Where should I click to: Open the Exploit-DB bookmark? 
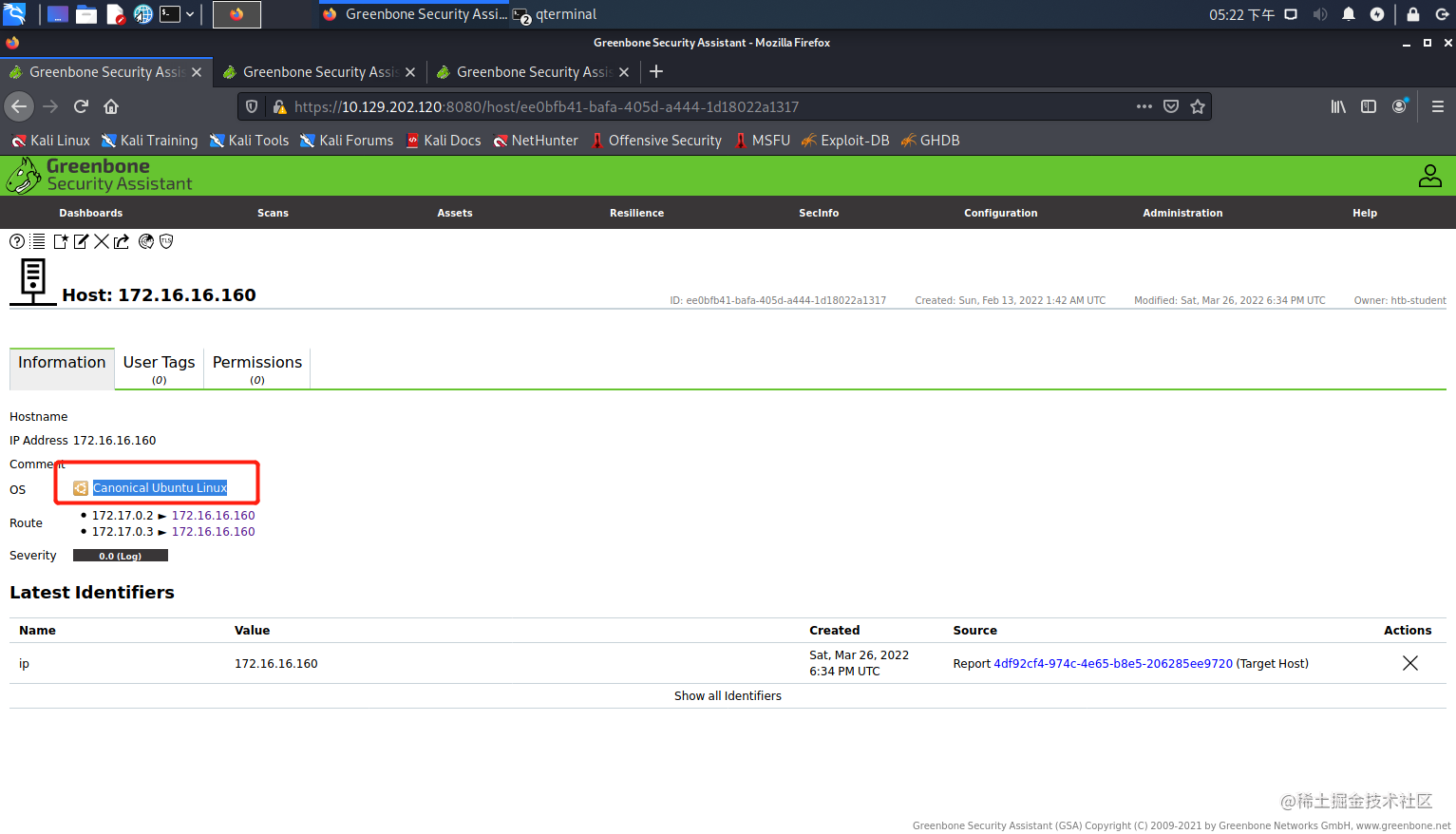tap(845, 141)
